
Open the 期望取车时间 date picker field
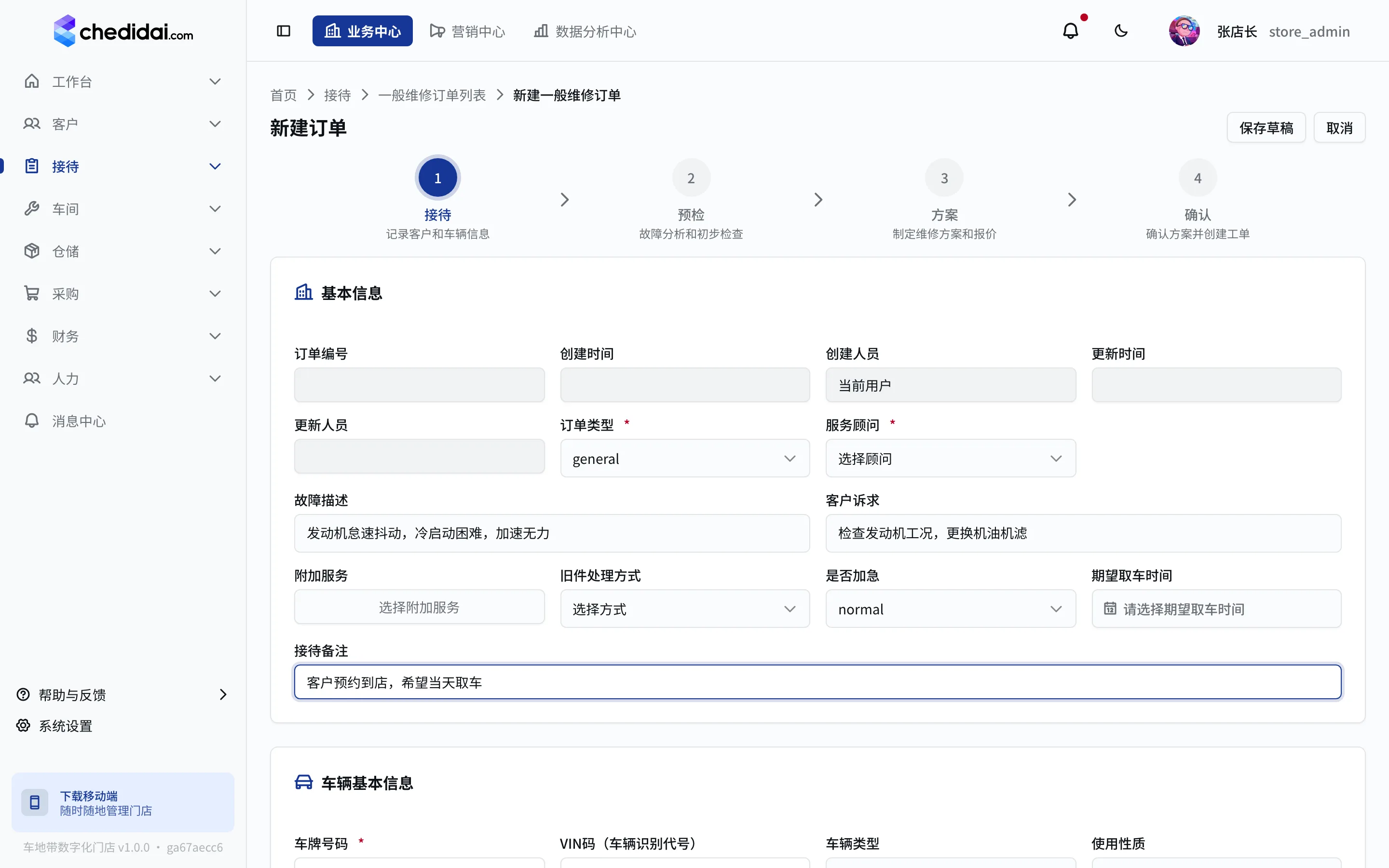pos(1216,609)
